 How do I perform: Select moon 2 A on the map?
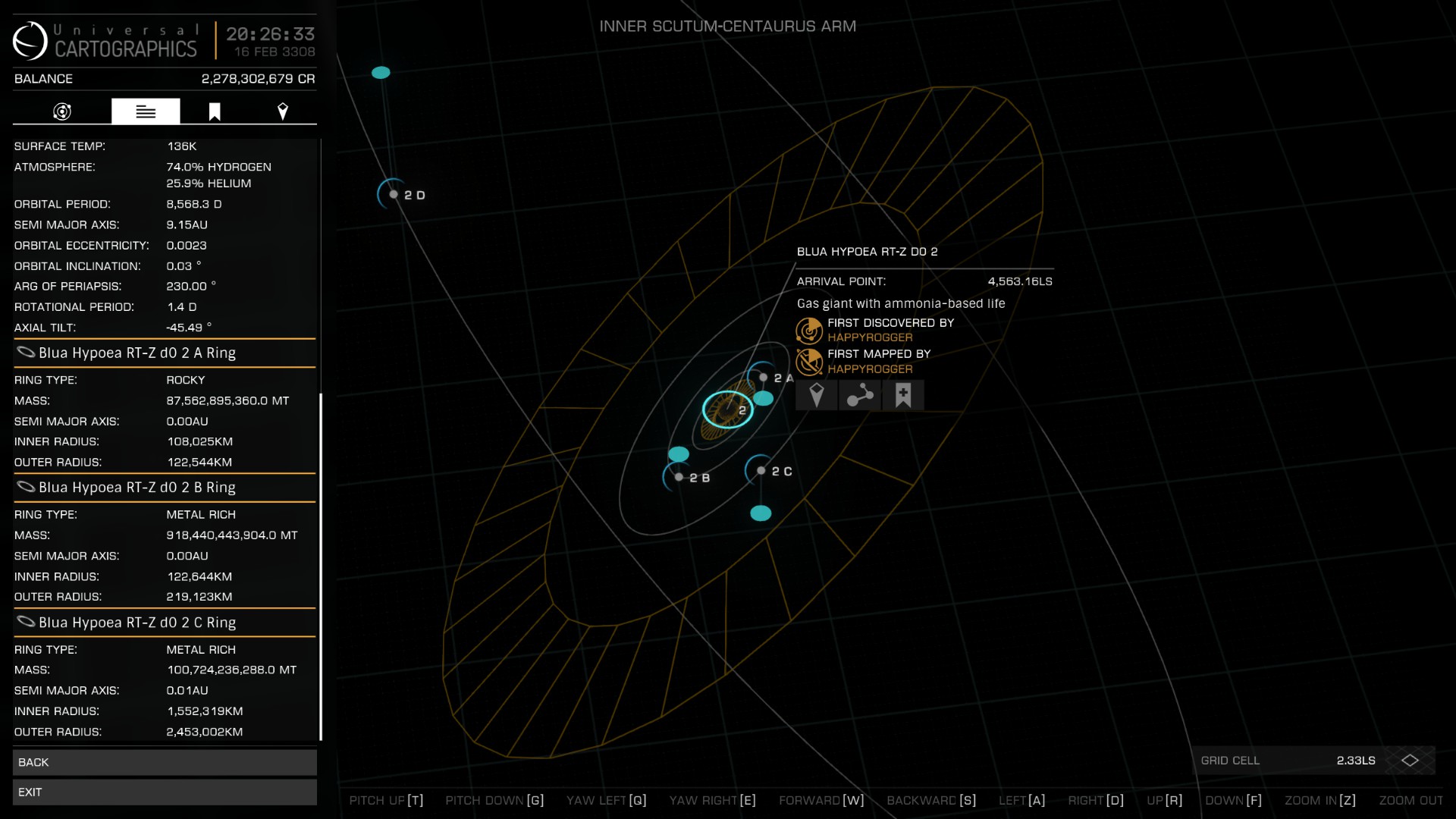(764, 378)
